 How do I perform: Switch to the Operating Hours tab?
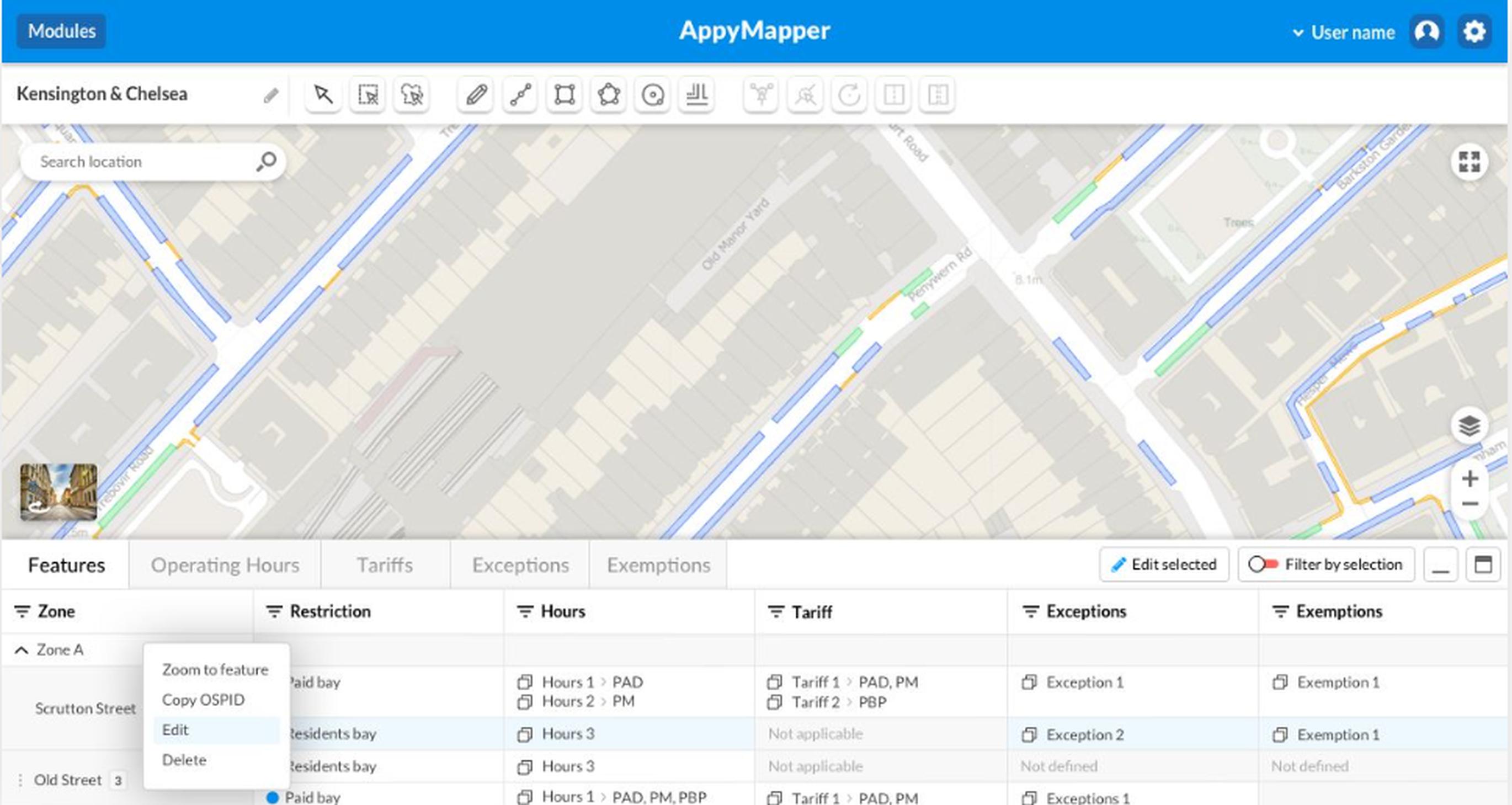225,565
